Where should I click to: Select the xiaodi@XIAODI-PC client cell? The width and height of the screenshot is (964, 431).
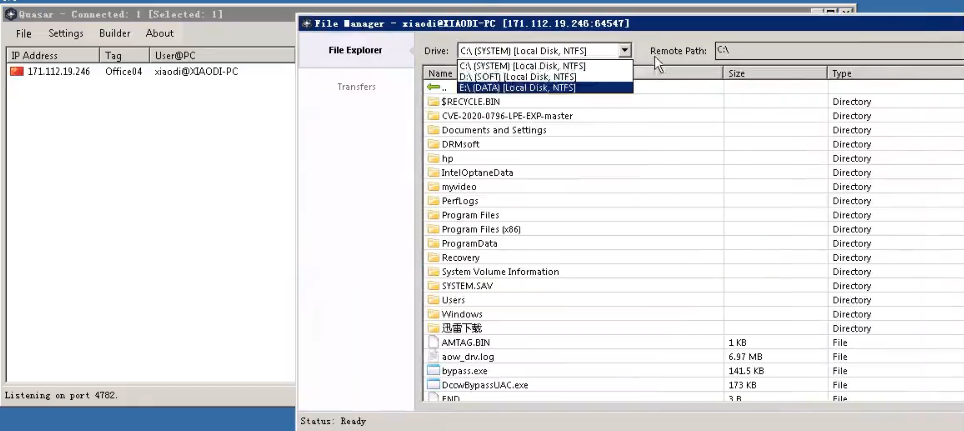[x=196, y=71]
